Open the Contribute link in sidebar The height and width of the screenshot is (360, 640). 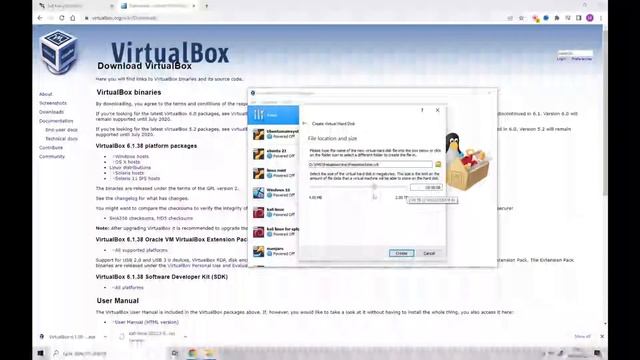click(x=51, y=147)
